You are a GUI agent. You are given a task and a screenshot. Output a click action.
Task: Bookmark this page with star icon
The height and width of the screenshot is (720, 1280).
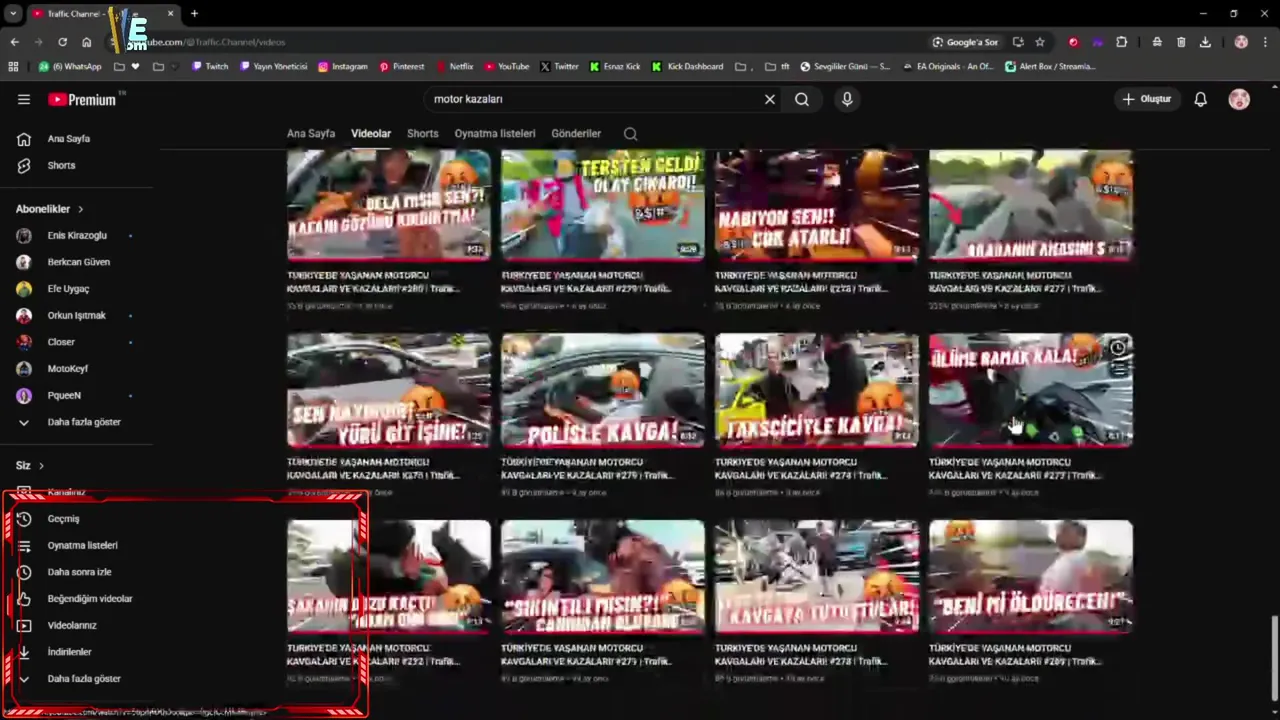[x=1040, y=42]
